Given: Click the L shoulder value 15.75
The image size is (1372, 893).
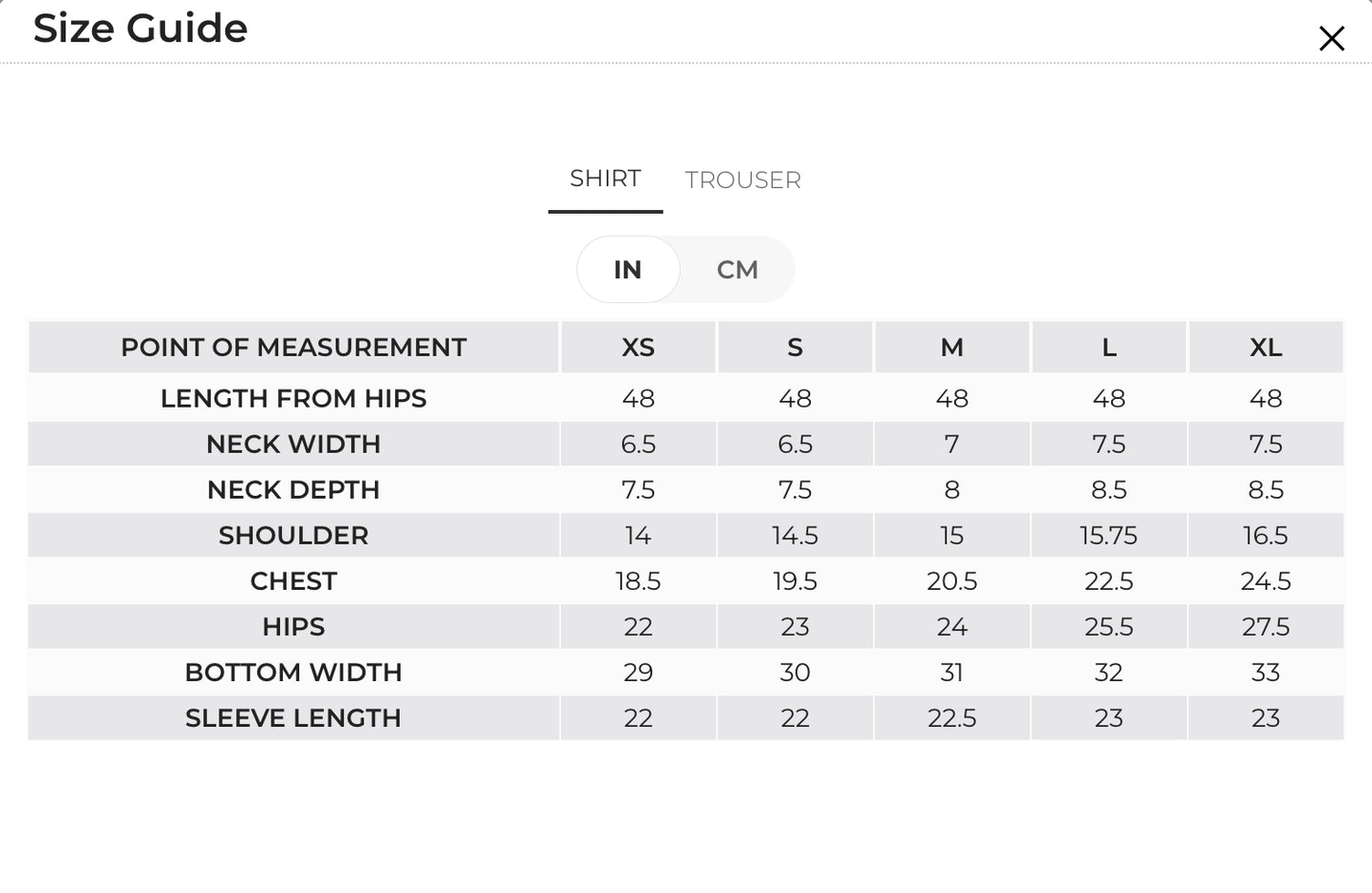Looking at the screenshot, I should 1108,536.
